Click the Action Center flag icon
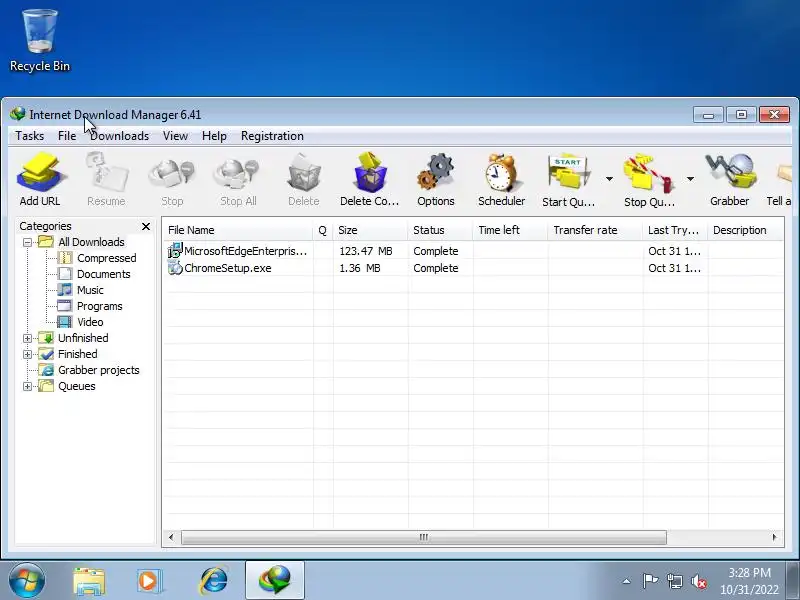The image size is (800, 600). tap(649, 581)
